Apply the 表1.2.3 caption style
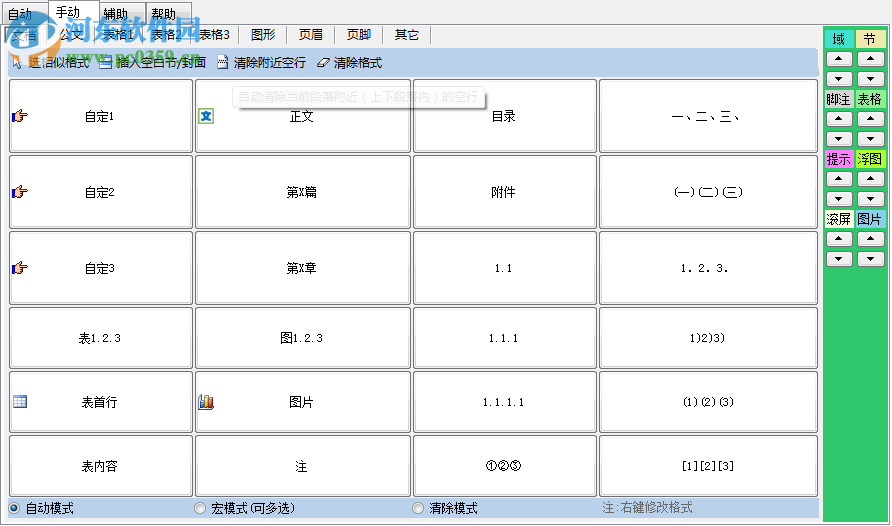This screenshot has width=892, height=526. 101,338
